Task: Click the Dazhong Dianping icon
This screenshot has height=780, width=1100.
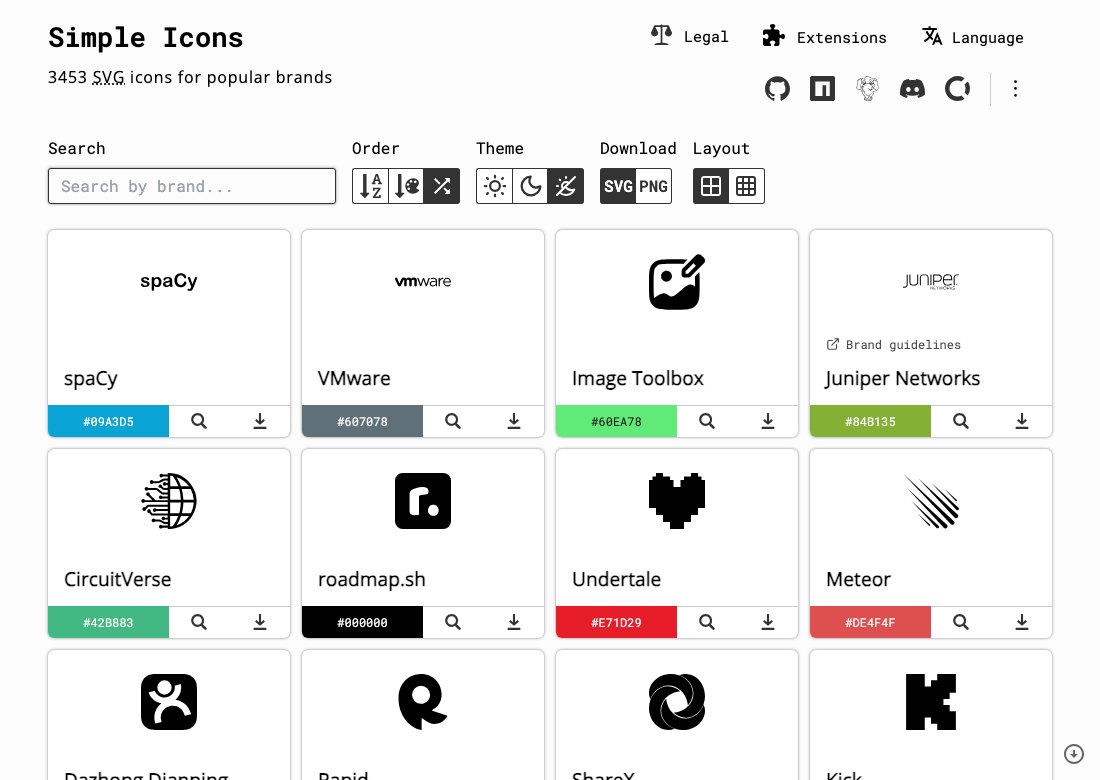Action: pyautogui.click(x=169, y=702)
